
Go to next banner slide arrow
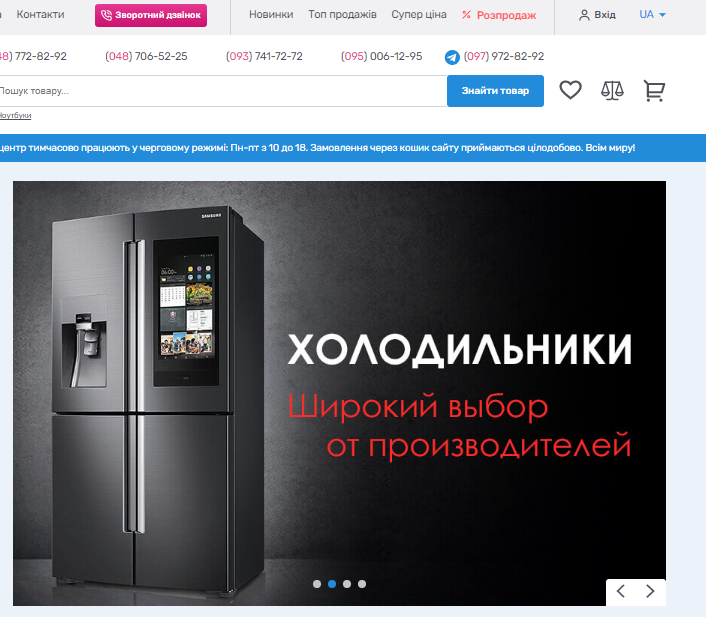point(650,591)
